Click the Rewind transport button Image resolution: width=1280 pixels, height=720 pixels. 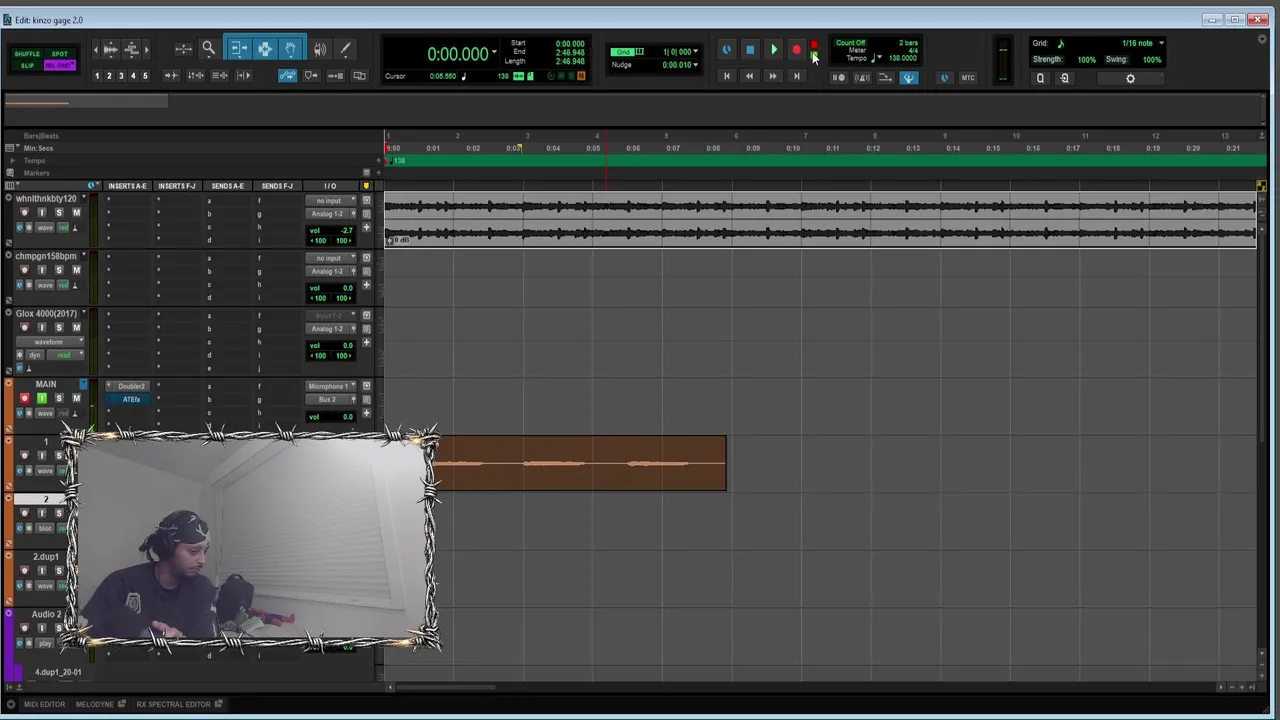pos(749,76)
